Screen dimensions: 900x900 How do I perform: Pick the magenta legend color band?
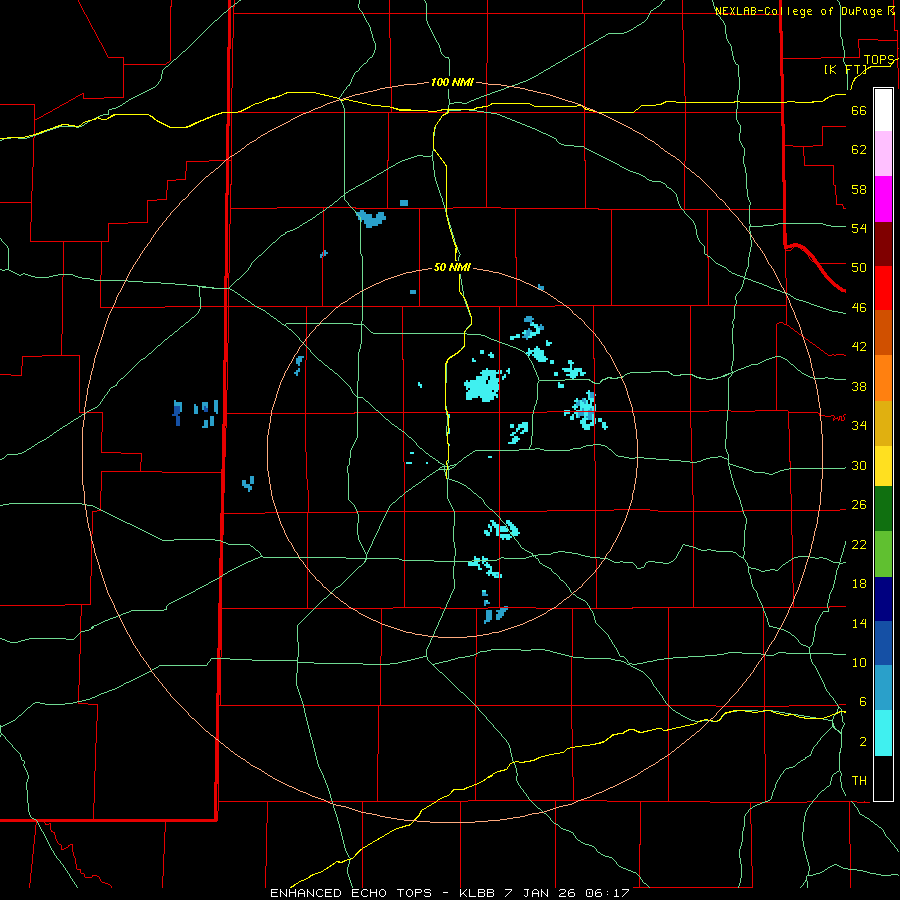click(x=883, y=199)
